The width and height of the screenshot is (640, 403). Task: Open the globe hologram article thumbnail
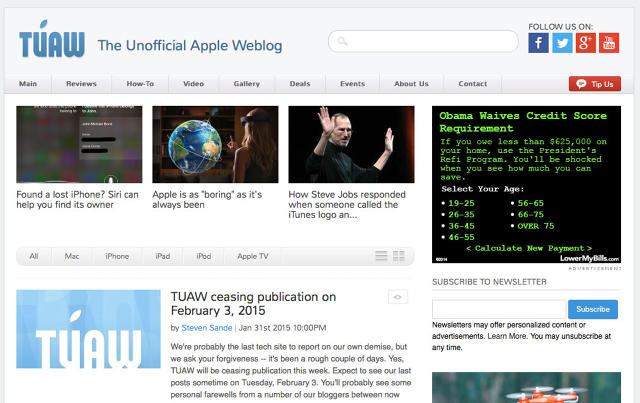(x=215, y=144)
